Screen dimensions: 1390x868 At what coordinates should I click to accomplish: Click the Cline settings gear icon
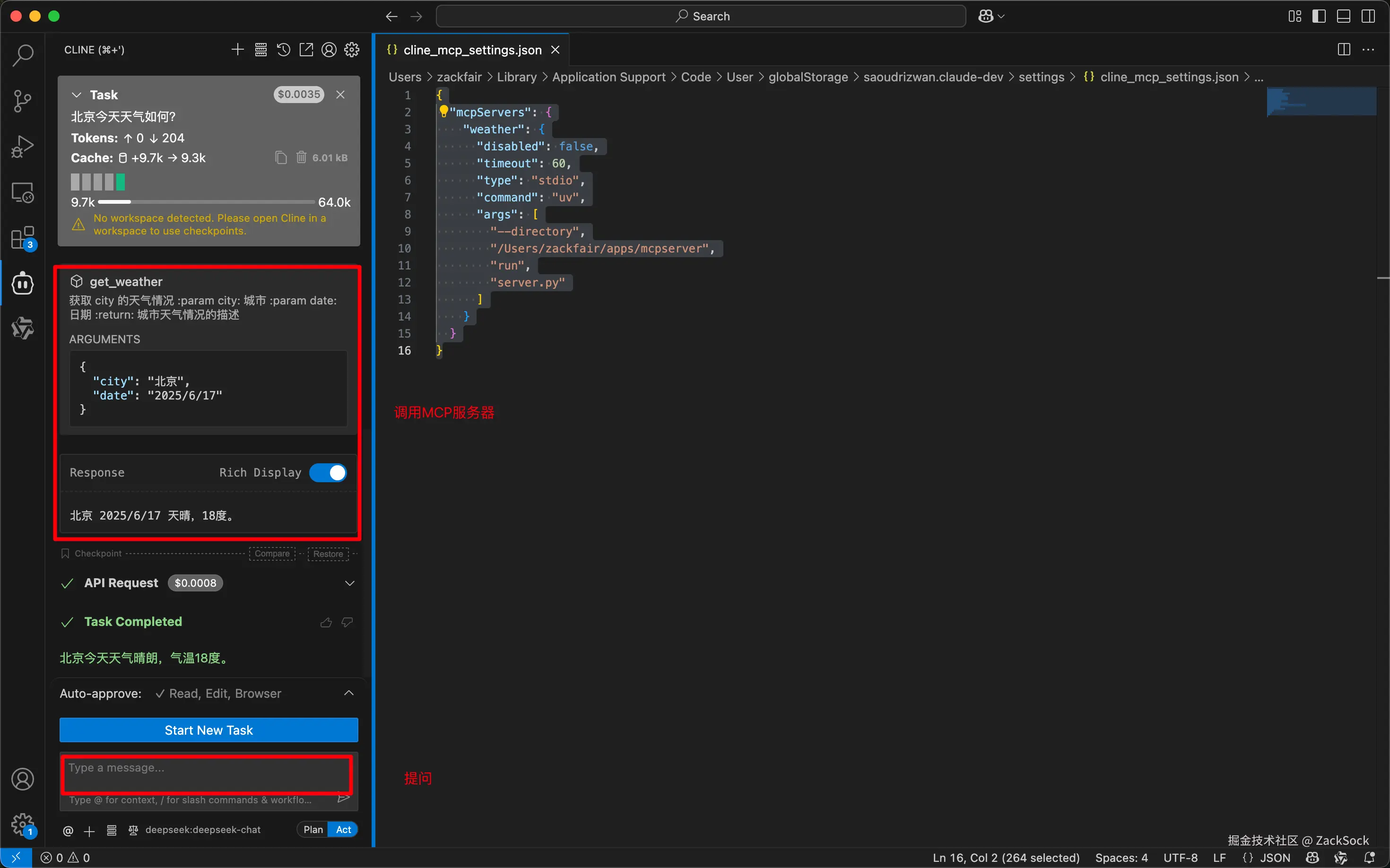[352, 50]
